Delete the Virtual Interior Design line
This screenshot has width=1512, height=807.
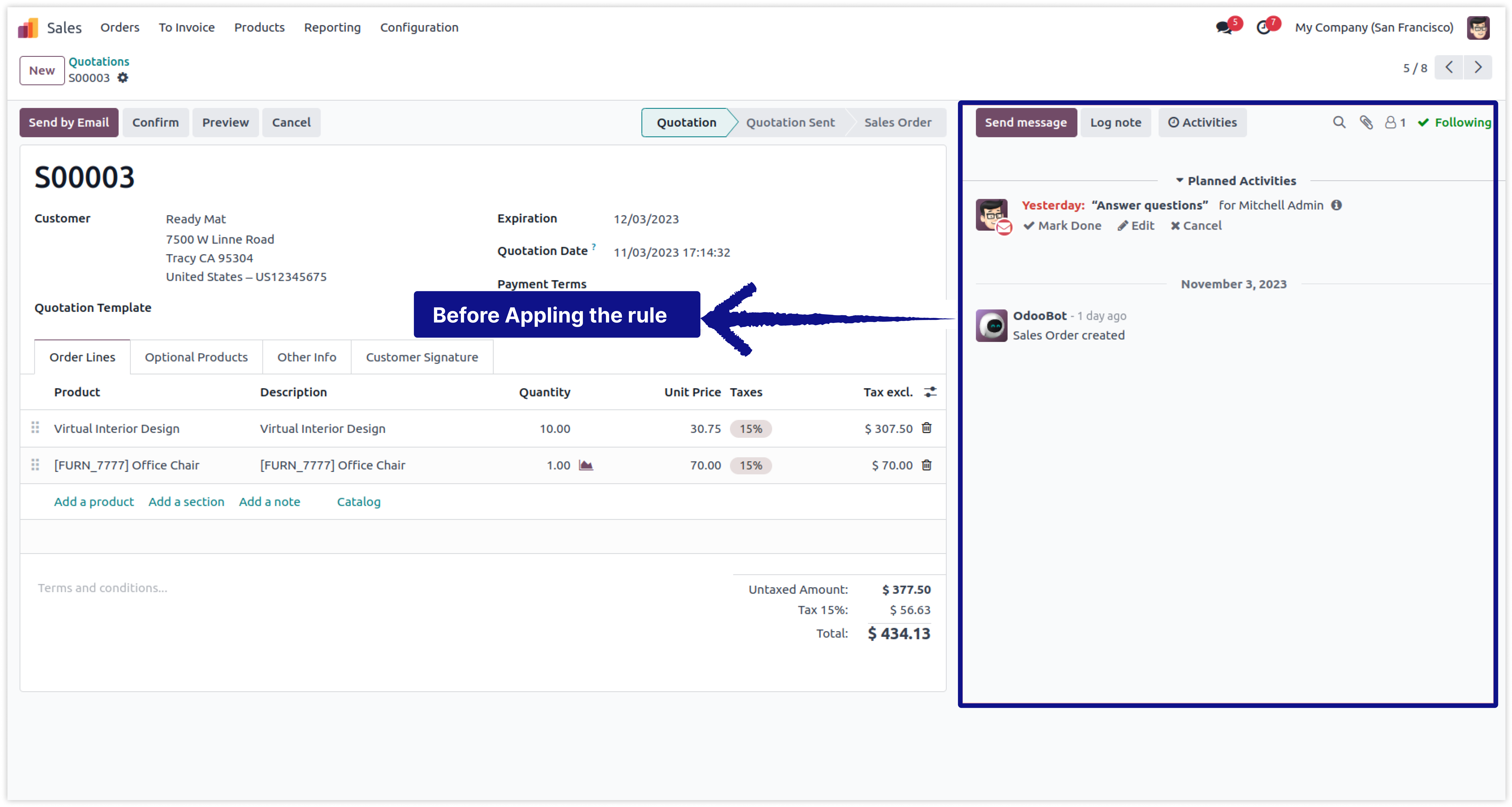[927, 428]
